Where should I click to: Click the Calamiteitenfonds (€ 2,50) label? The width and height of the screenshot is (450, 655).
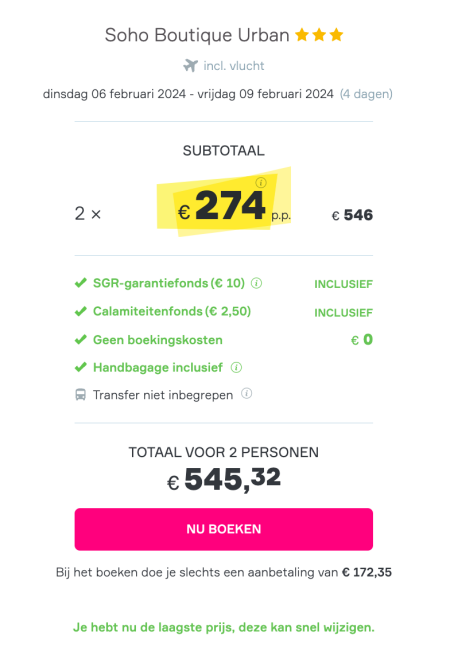(172, 312)
